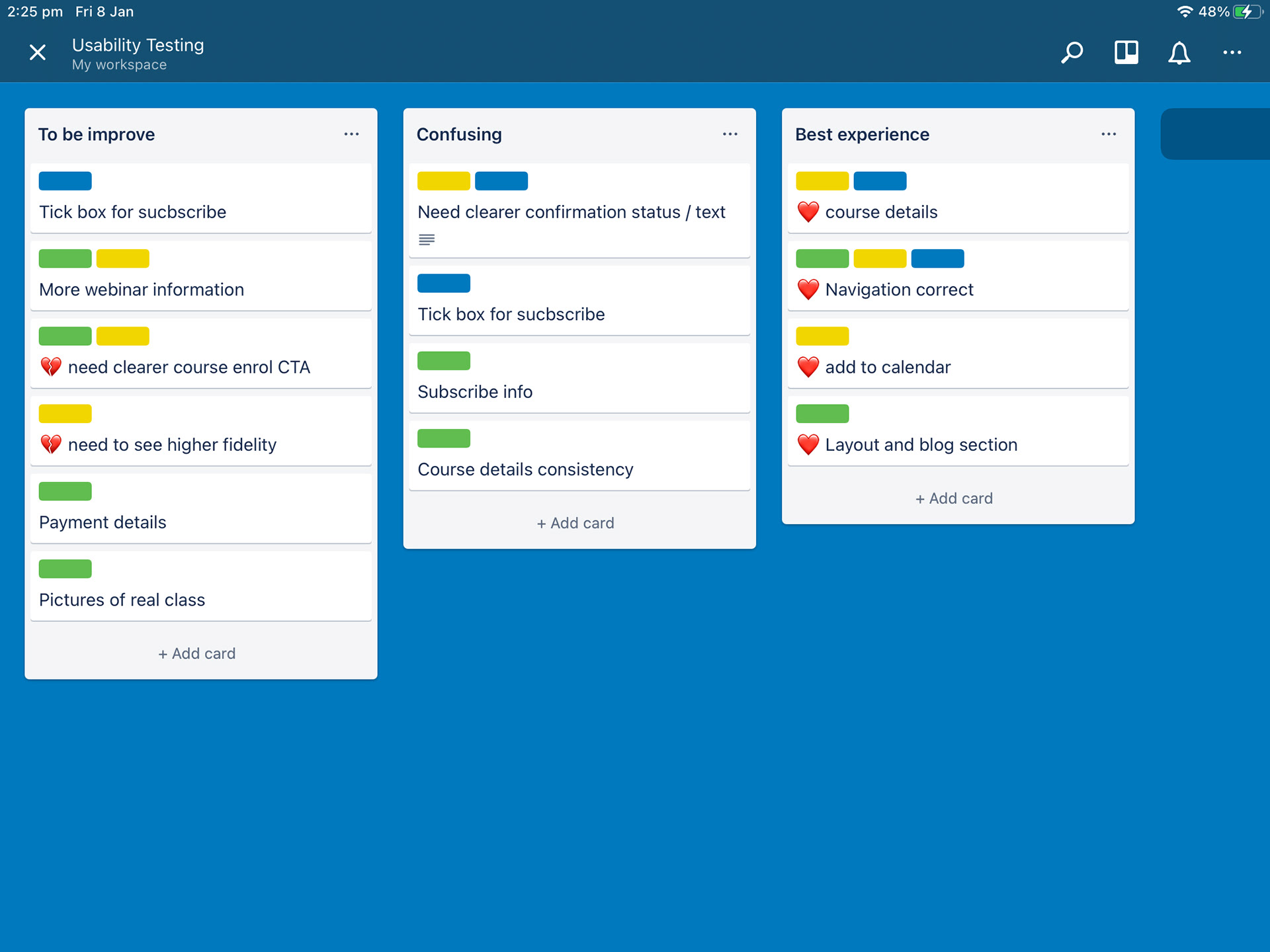
Task: Tap the Fri 8 Jan date
Action: pyautogui.click(x=105, y=11)
